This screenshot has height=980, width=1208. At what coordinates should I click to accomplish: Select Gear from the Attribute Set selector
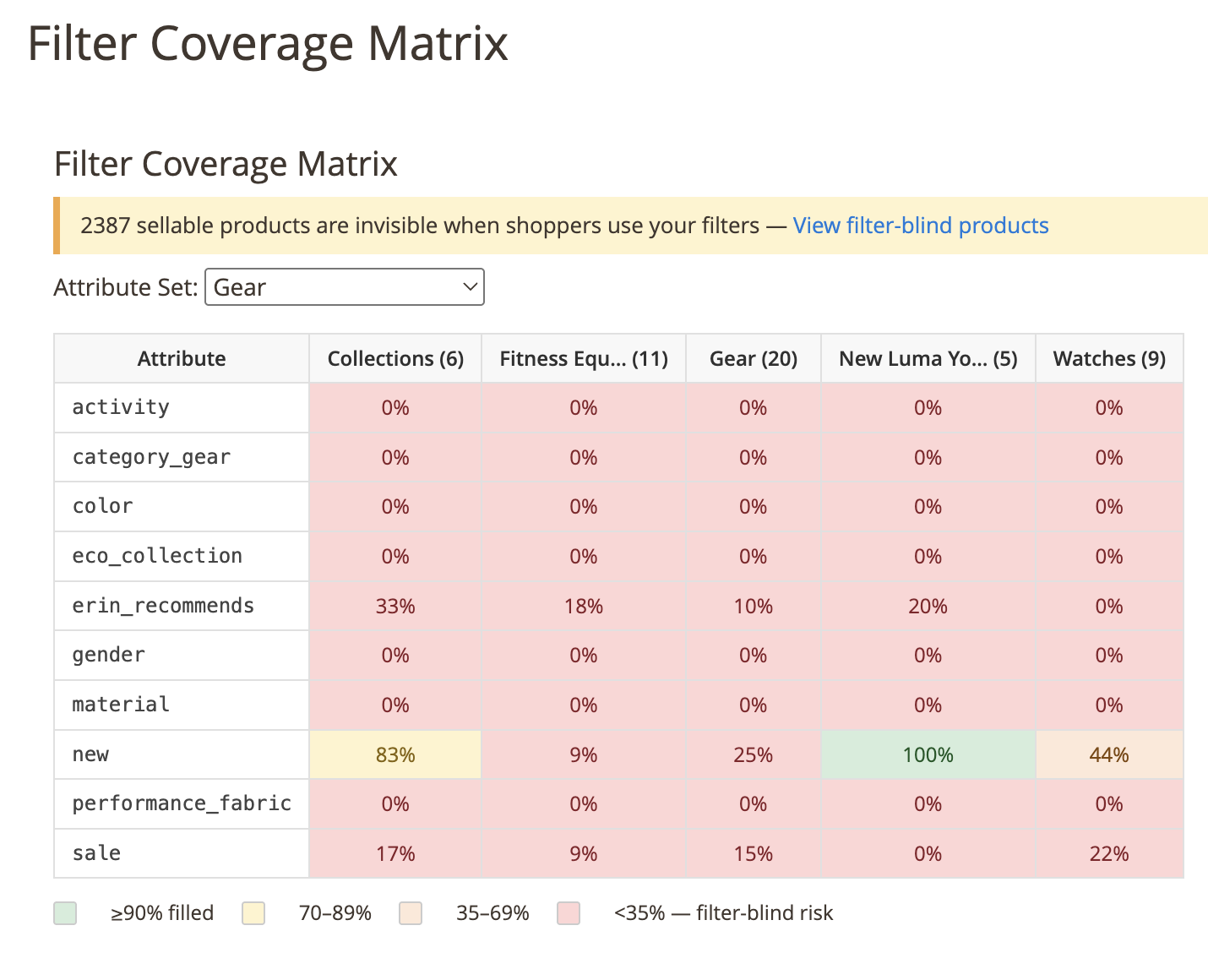click(x=345, y=286)
